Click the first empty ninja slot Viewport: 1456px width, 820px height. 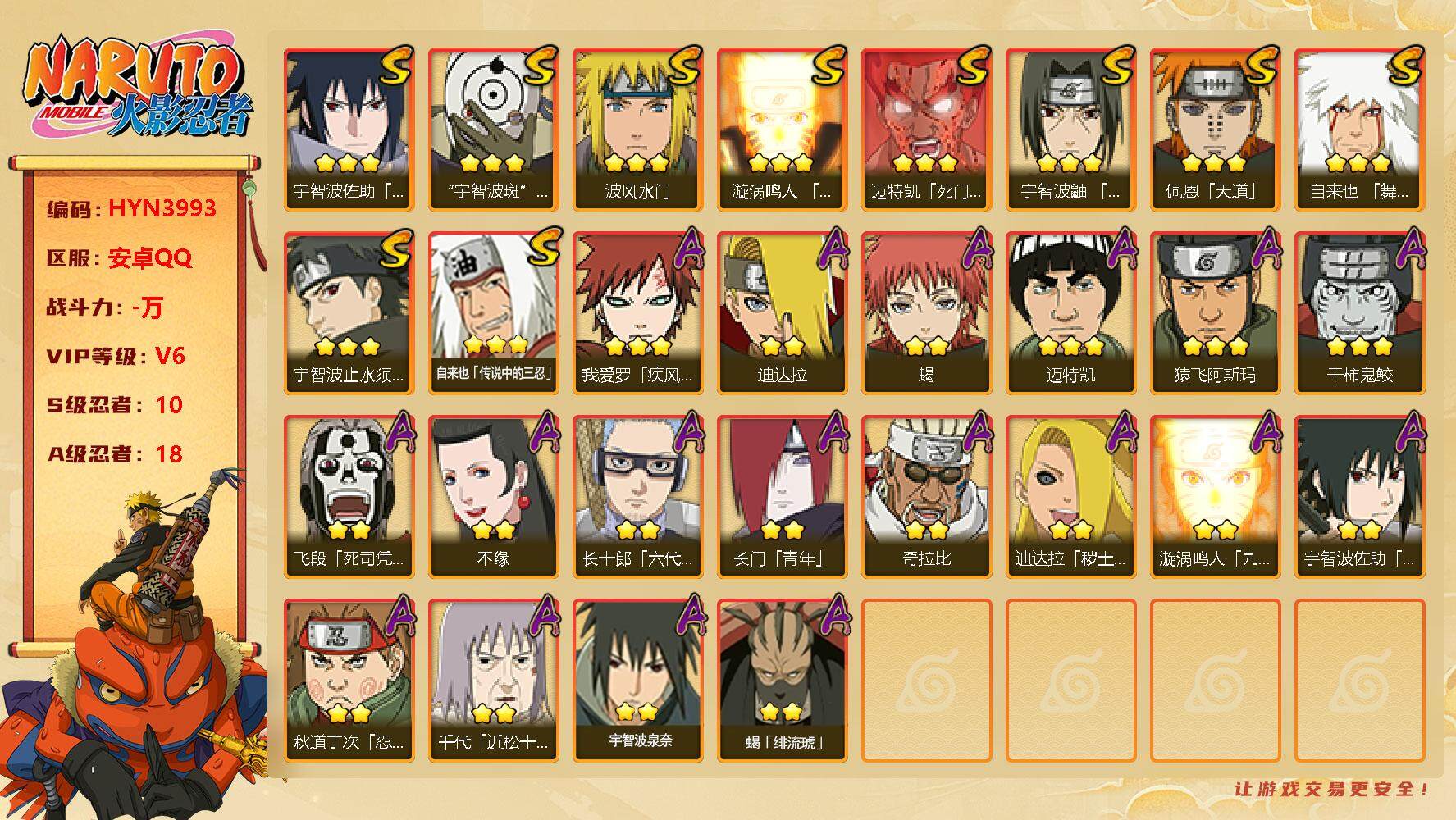coord(926,681)
